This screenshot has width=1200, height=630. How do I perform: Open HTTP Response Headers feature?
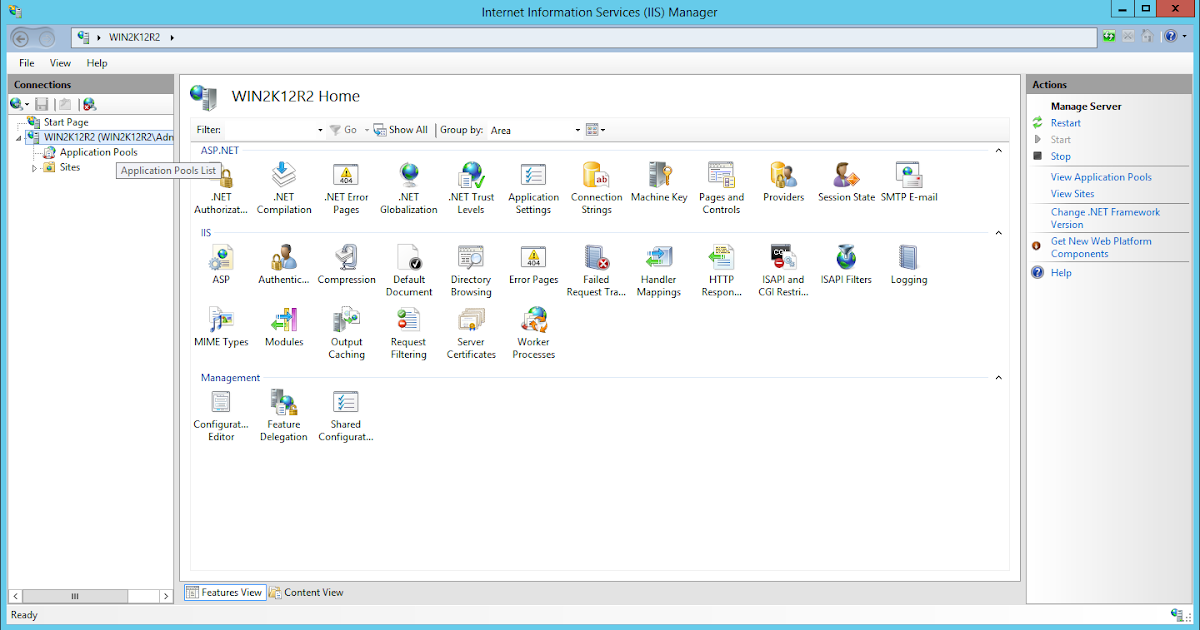(x=721, y=270)
